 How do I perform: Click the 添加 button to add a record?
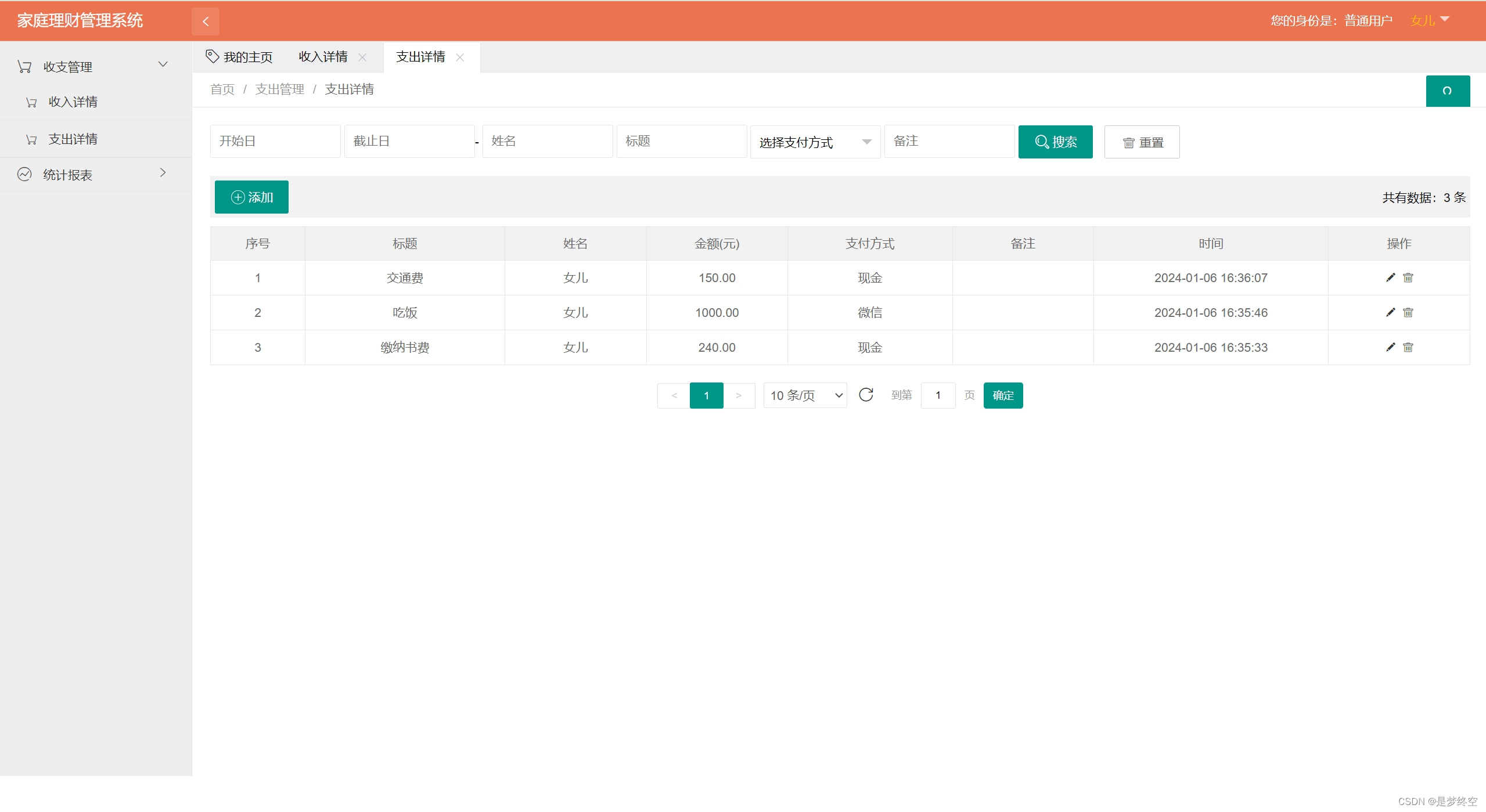[251, 197]
